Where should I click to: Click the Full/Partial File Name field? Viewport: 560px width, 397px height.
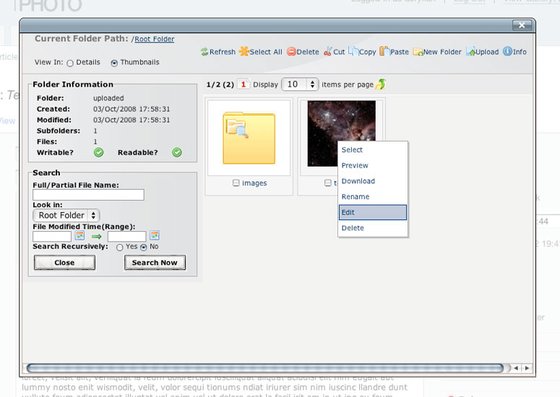coord(89,195)
